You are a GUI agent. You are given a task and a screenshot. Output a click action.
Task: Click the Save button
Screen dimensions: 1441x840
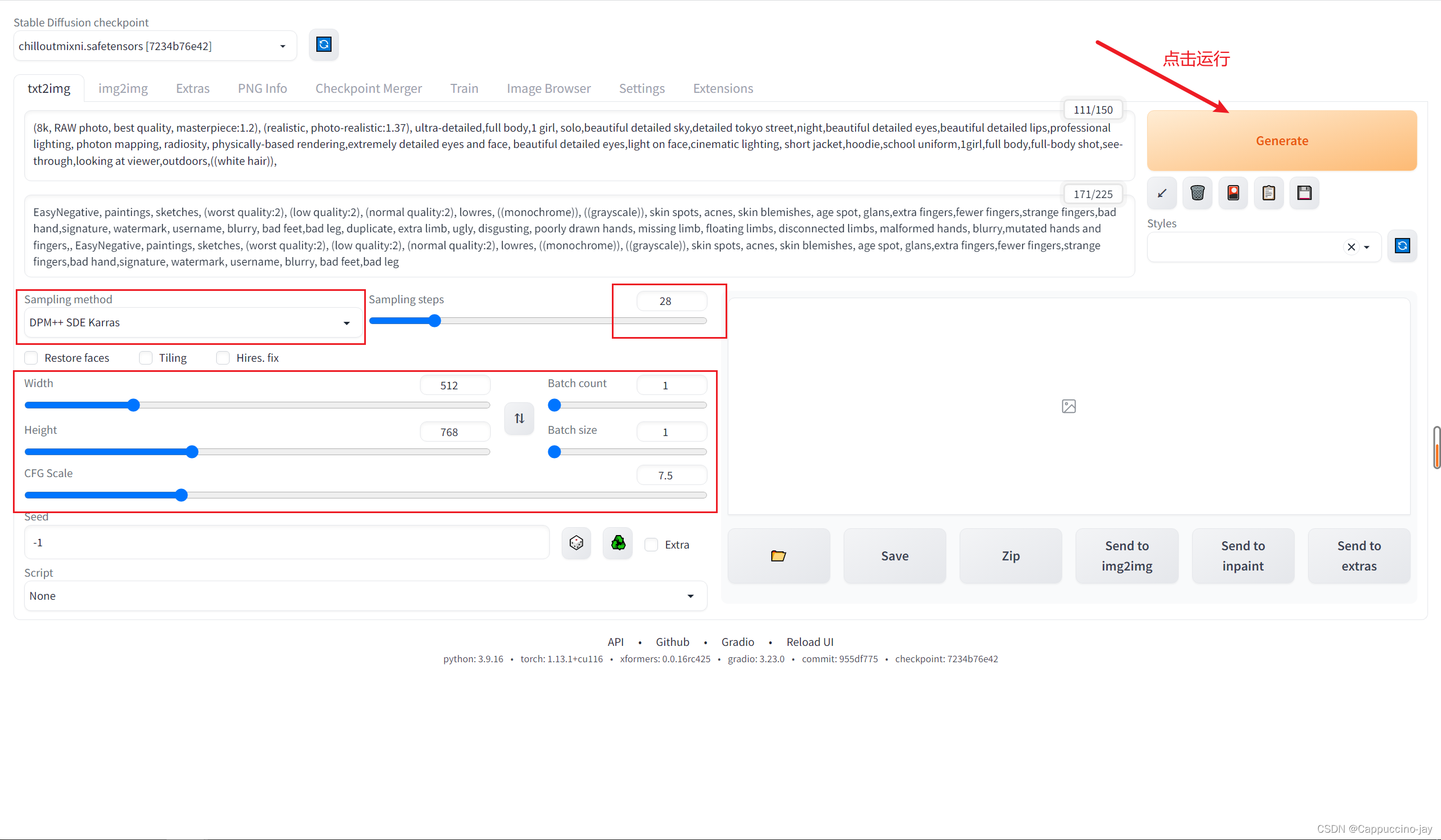[x=894, y=556]
